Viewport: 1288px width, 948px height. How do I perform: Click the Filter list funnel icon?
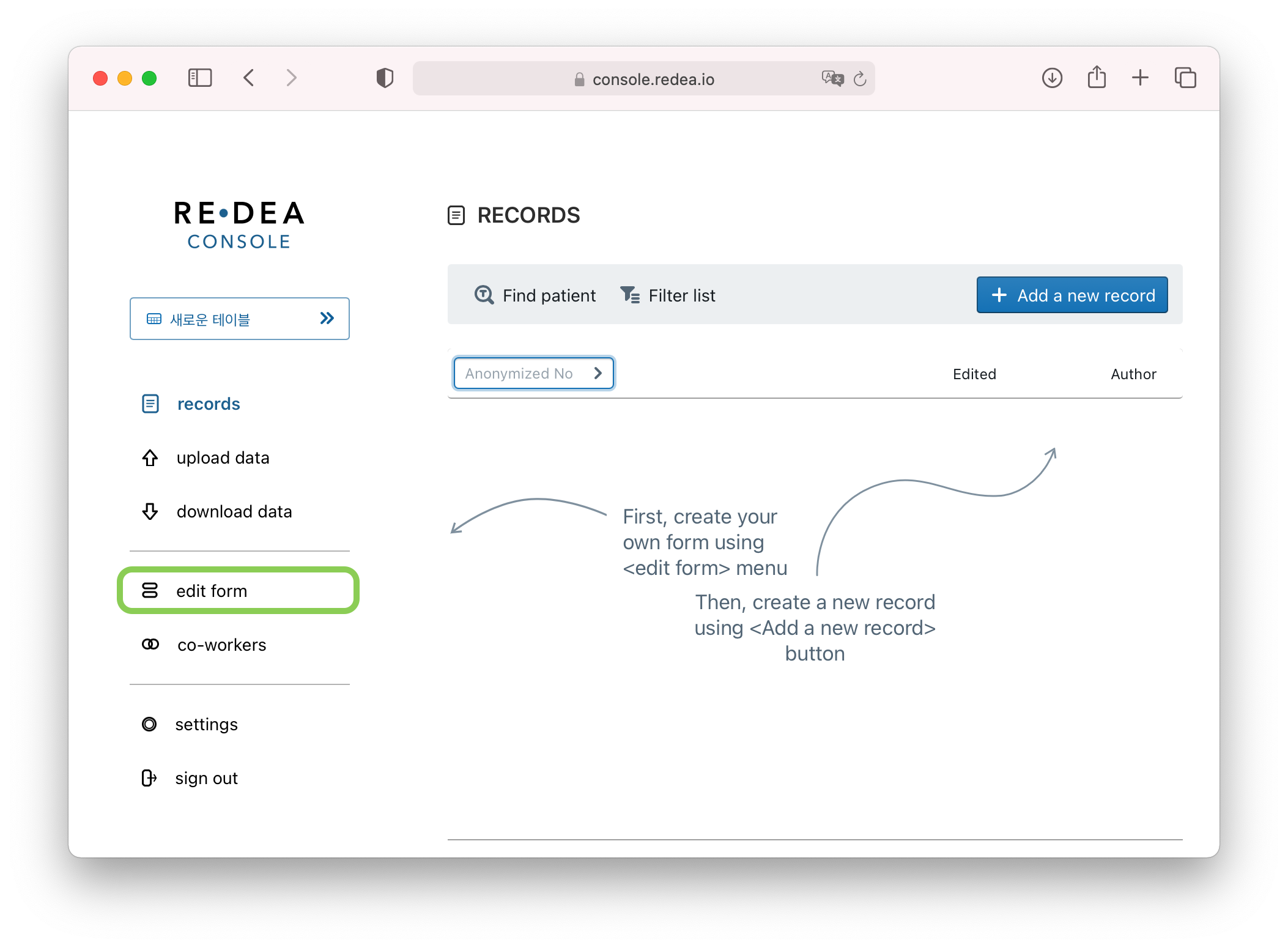(x=630, y=295)
